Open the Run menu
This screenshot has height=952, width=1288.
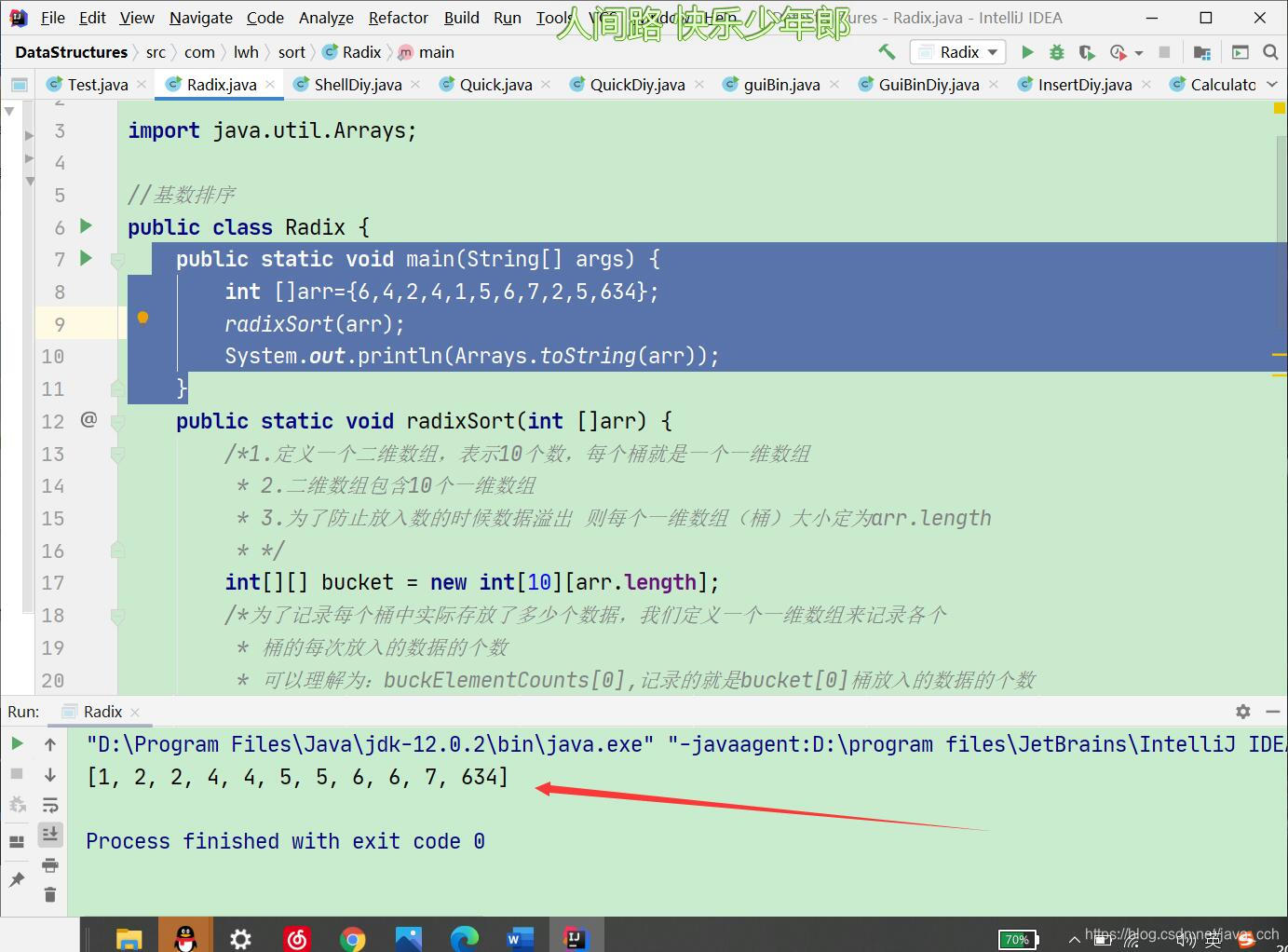508,18
